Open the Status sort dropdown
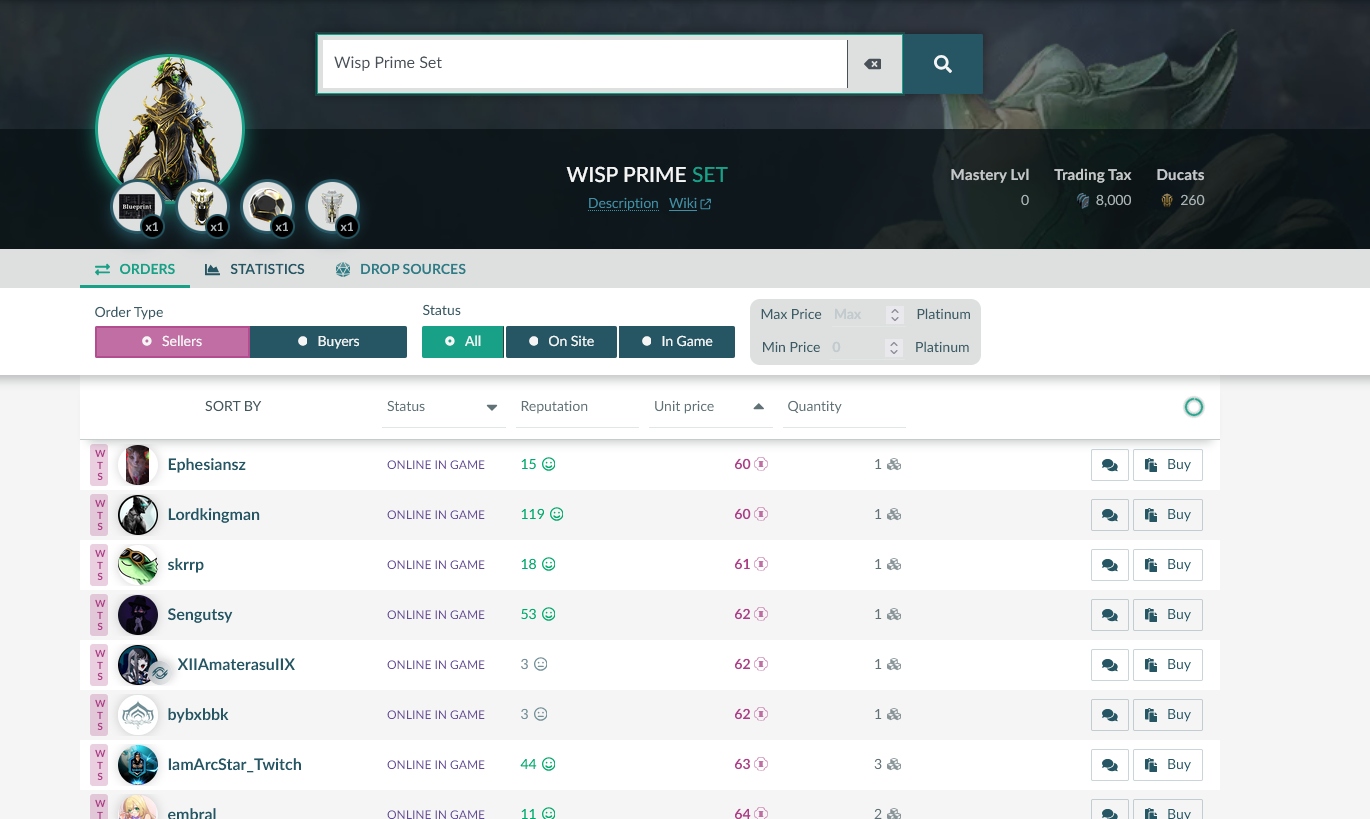This screenshot has height=819, width=1370. [x=443, y=407]
